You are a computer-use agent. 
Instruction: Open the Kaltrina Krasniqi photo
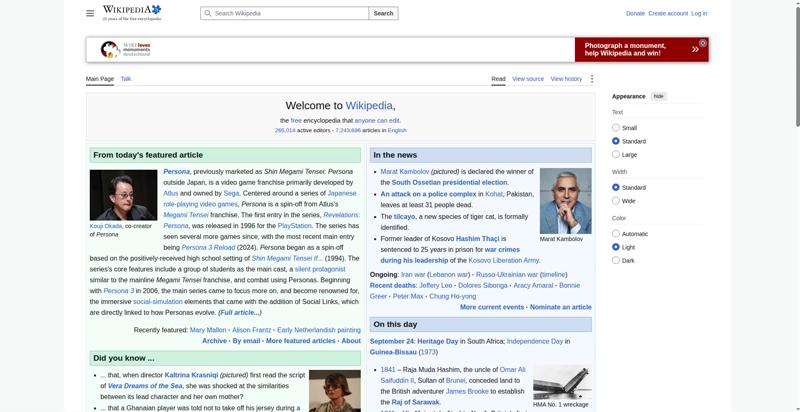coord(335,391)
